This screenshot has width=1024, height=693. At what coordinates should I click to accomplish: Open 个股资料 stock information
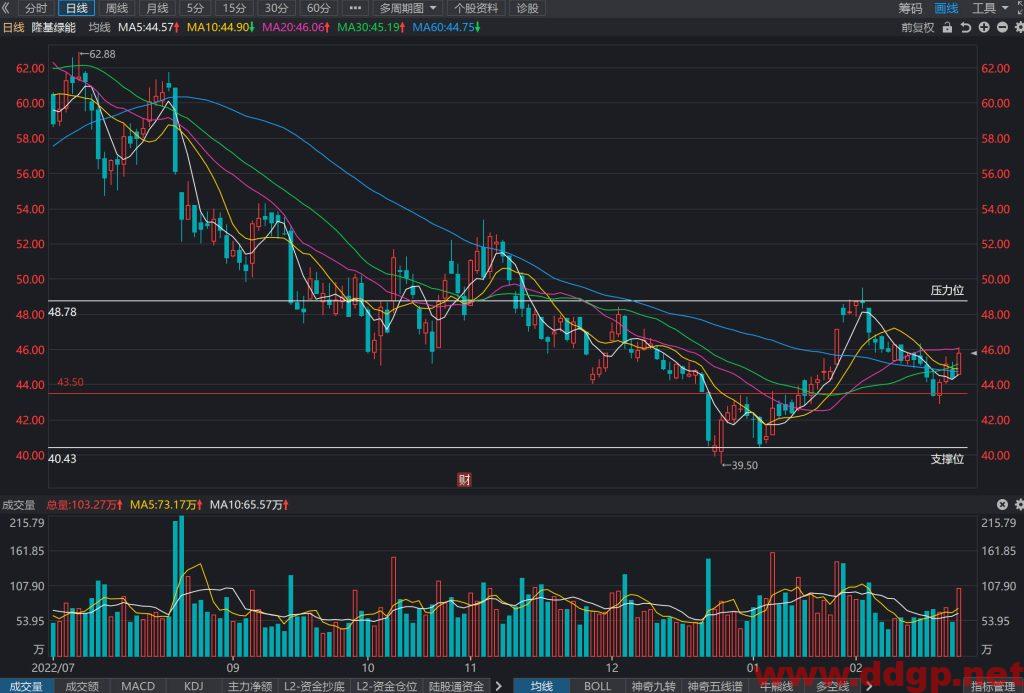(x=476, y=8)
